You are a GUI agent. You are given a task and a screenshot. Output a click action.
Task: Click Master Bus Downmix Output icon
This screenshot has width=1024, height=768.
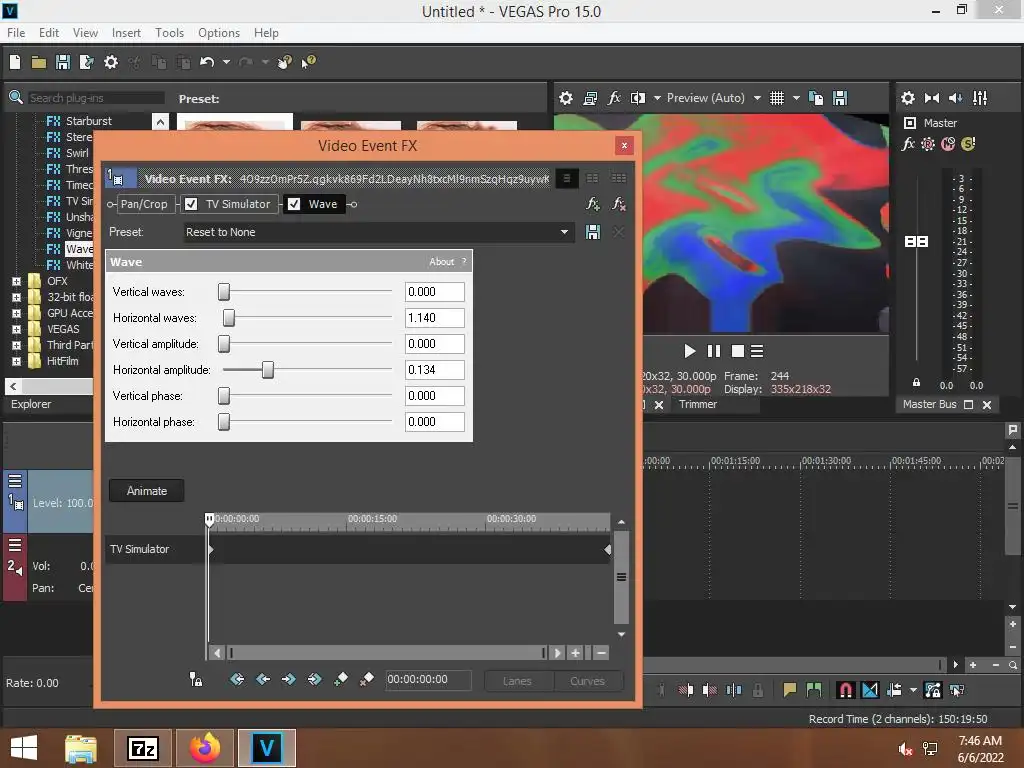932,98
